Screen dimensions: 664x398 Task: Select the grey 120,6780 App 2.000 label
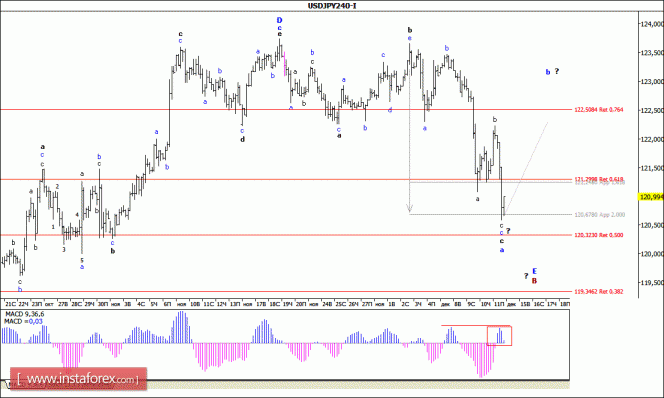(600, 215)
